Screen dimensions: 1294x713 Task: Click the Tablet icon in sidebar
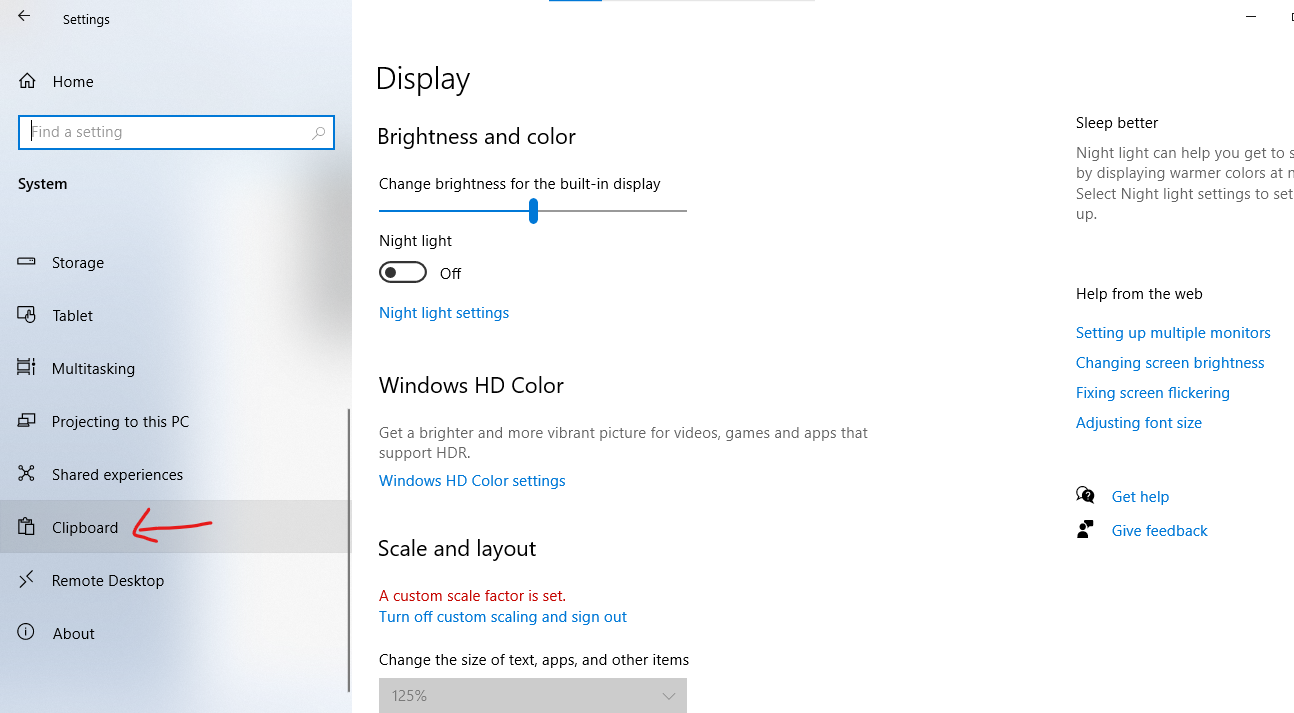(26, 314)
